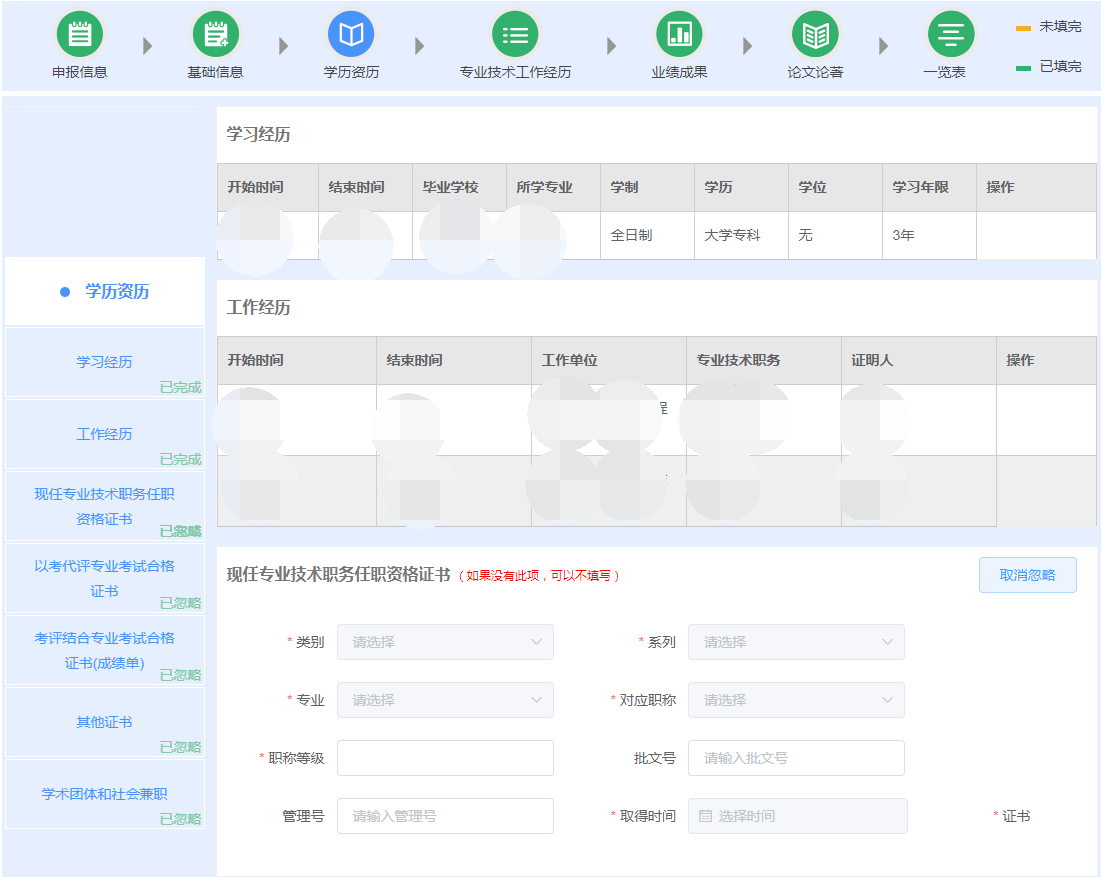Click the 管理号 input field
Viewport: 1101px width, 877px height.
[445, 816]
